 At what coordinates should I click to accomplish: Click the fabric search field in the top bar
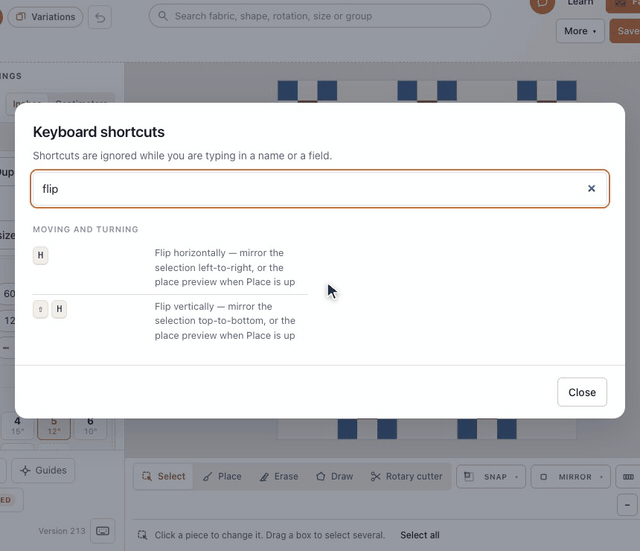(x=320, y=16)
